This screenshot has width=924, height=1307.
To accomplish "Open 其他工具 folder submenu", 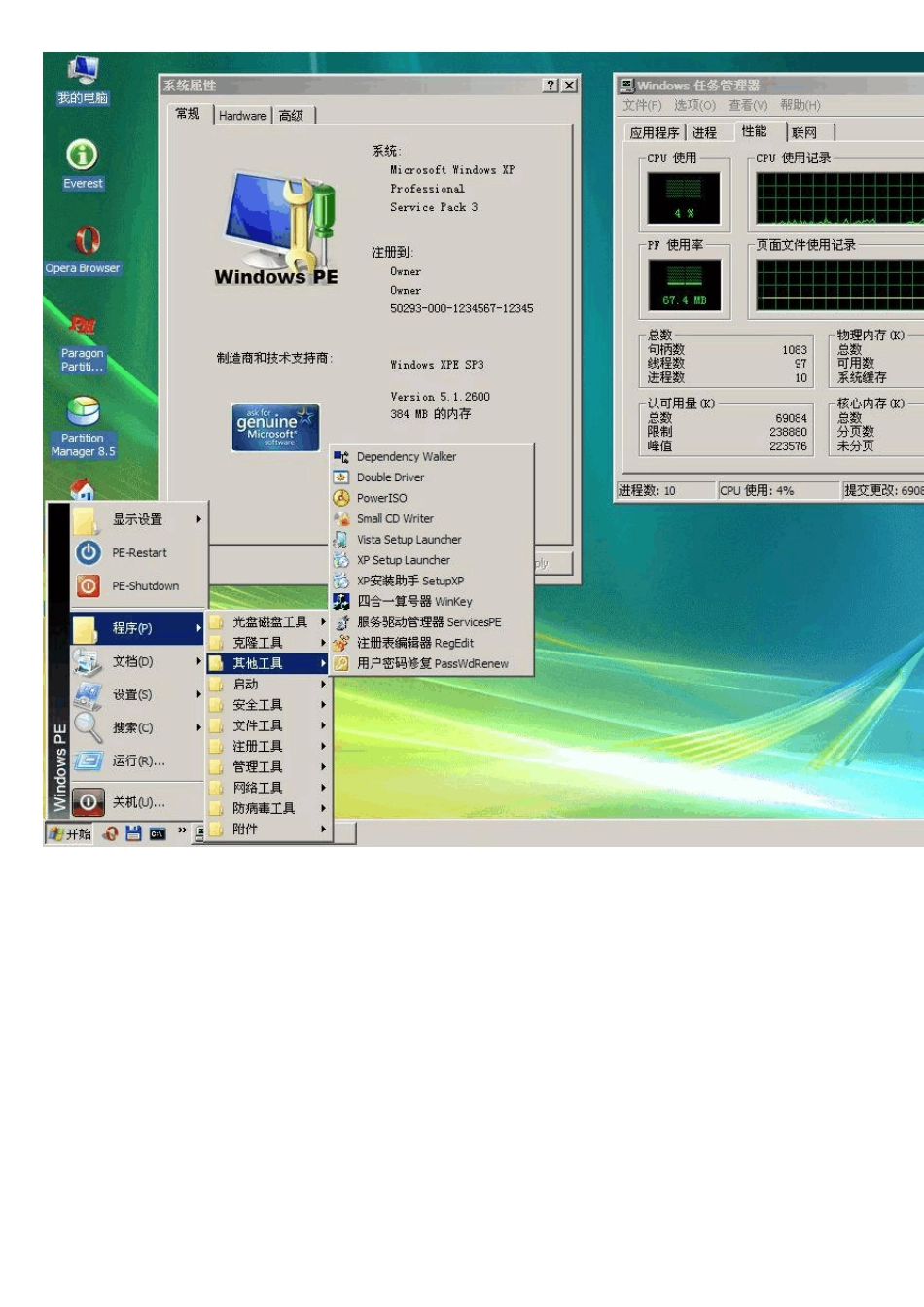I will click(x=268, y=663).
